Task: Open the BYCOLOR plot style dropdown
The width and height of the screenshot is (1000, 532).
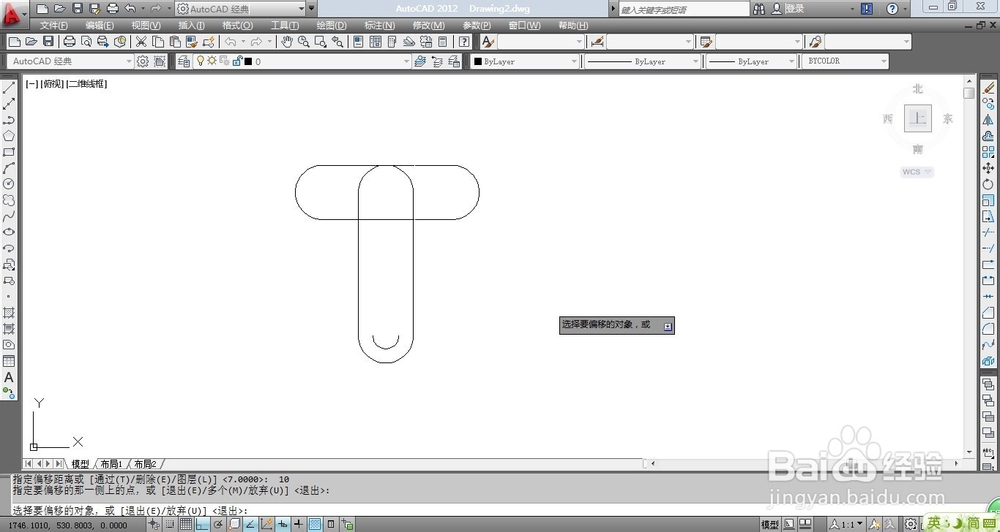Action: pyautogui.click(x=845, y=61)
